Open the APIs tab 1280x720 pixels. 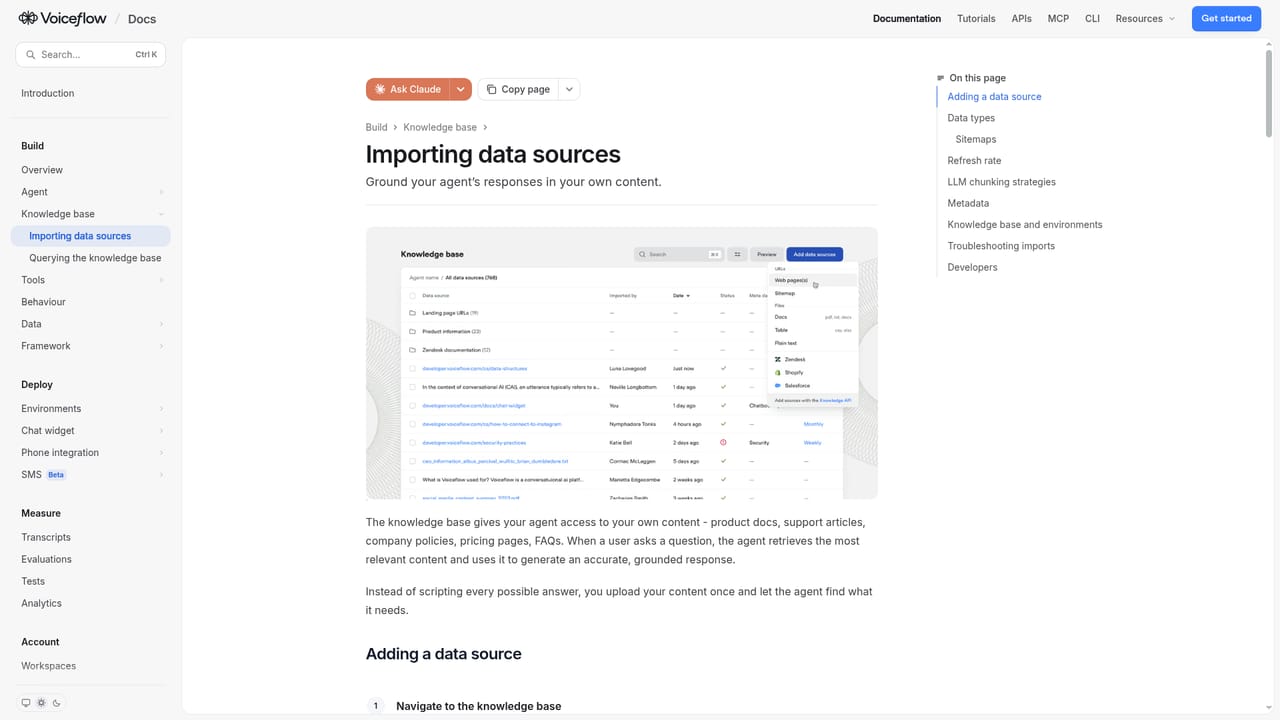(x=1021, y=18)
